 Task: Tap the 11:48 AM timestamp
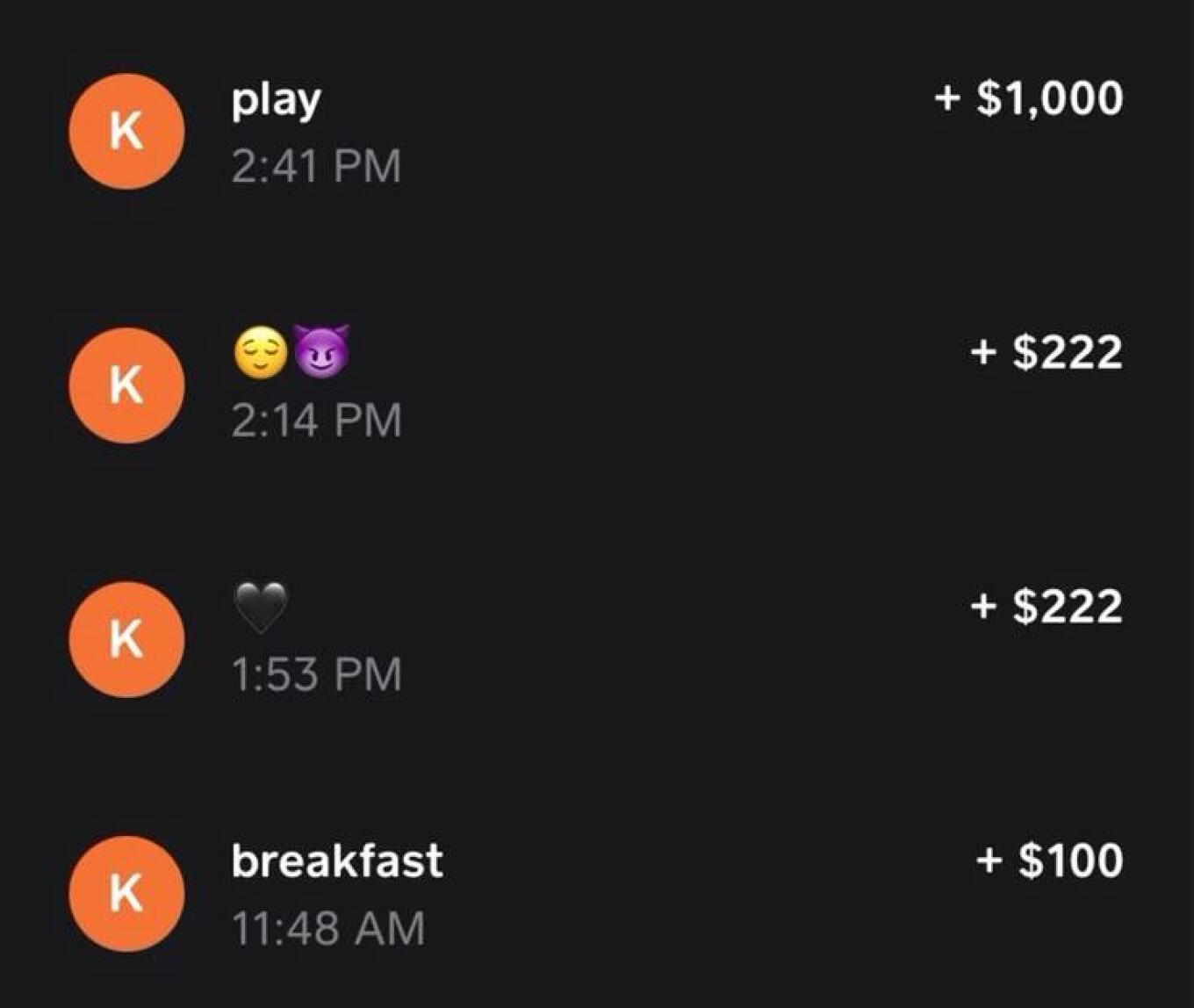[327, 928]
